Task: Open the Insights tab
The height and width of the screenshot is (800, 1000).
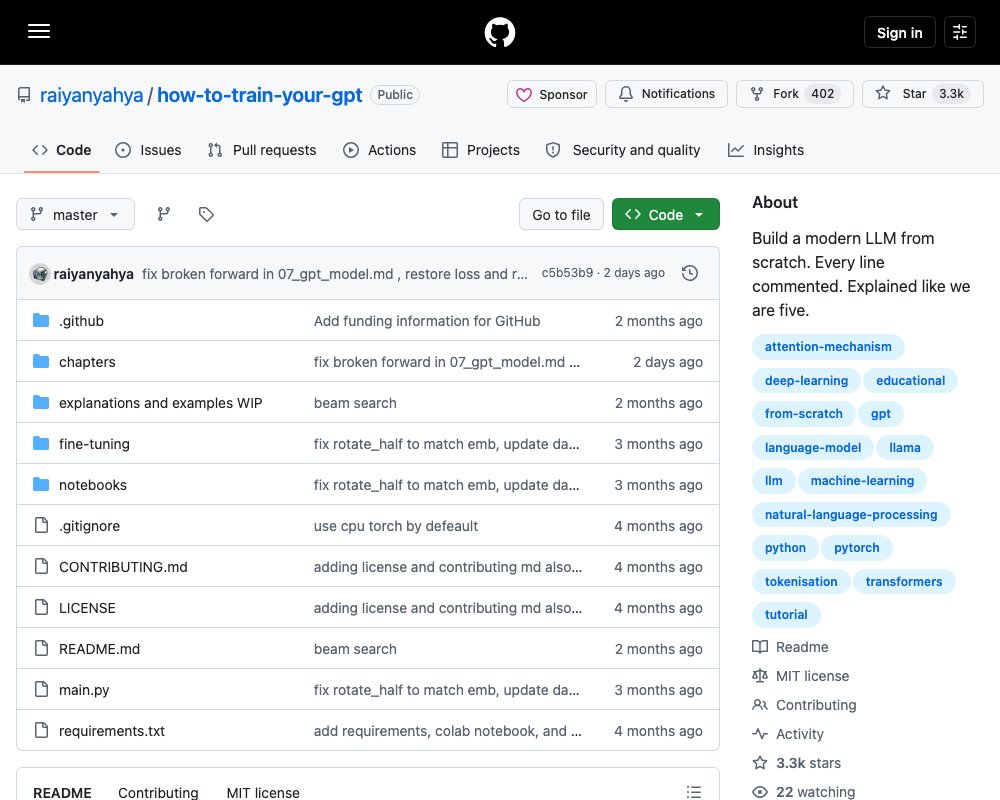Action: point(766,150)
